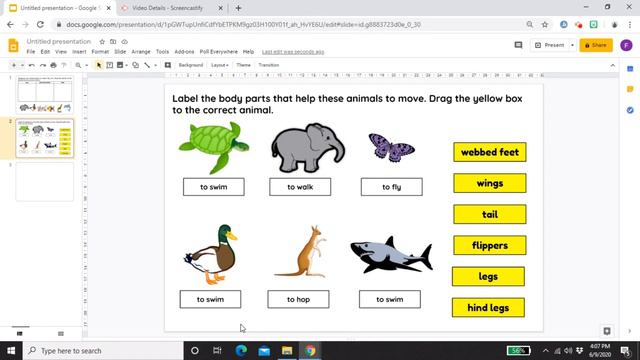This screenshot has width=640, height=360.
Task: Click the taskbar search box
Action: pos(103,351)
